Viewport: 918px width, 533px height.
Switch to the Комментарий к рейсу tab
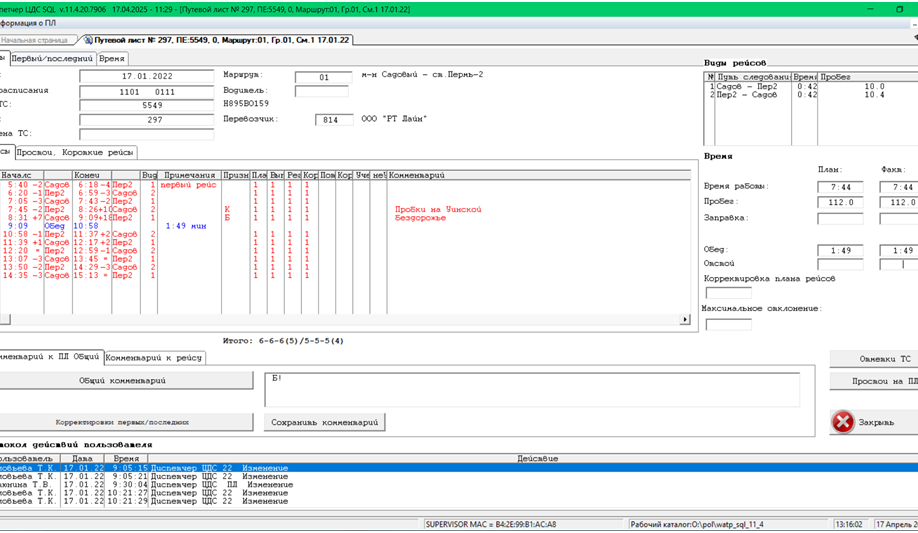154,357
